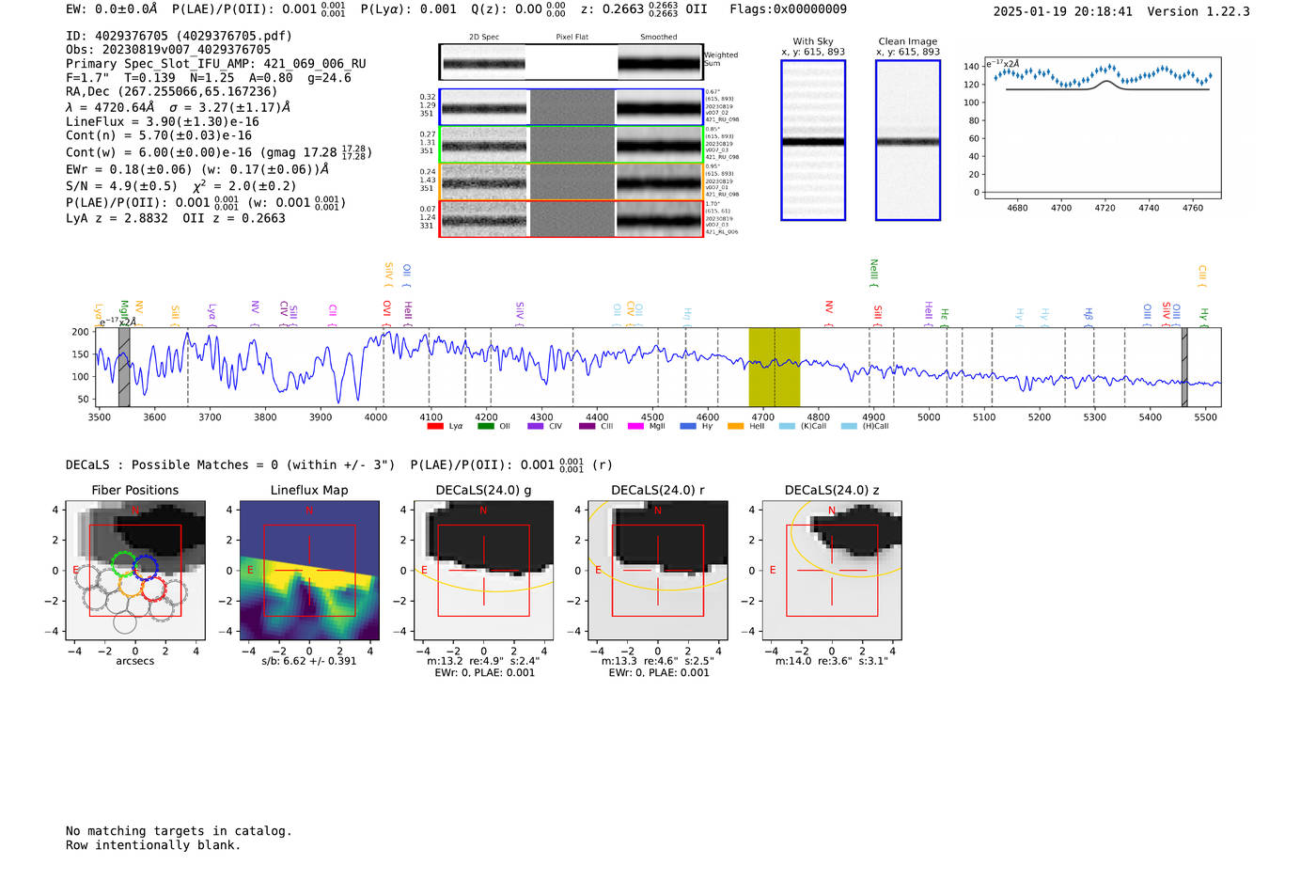
Task: Click the LineFlux = 3.90(±1.30)e-16 text
Action: coord(163,122)
